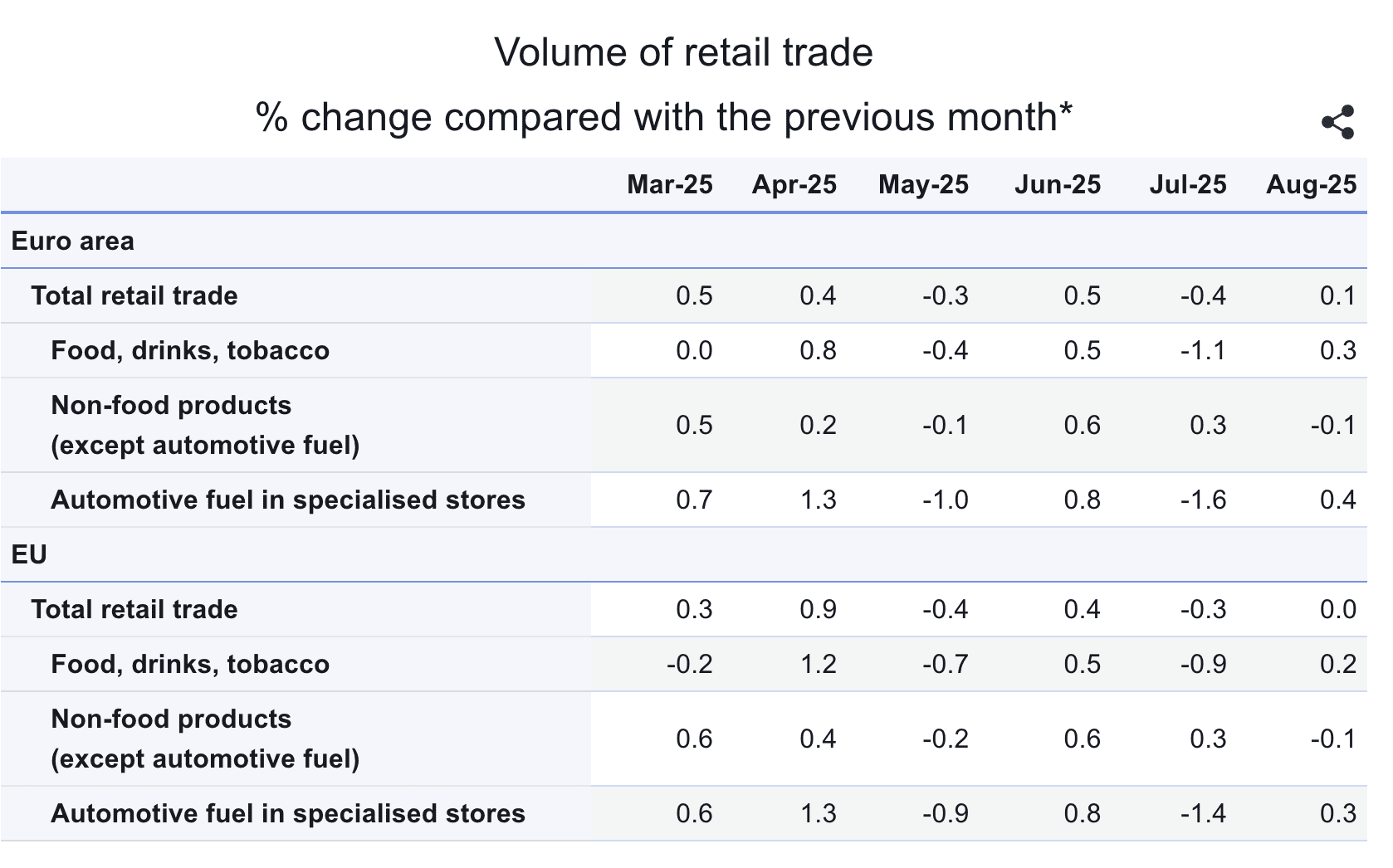Select Euro area Total retail trade row label
The height and width of the screenshot is (868, 1393).
pyautogui.click(x=134, y=295)
